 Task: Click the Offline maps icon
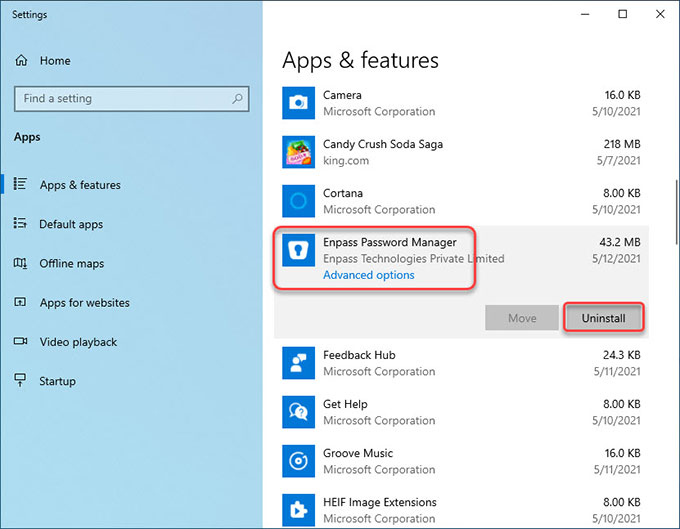point(20,263)
